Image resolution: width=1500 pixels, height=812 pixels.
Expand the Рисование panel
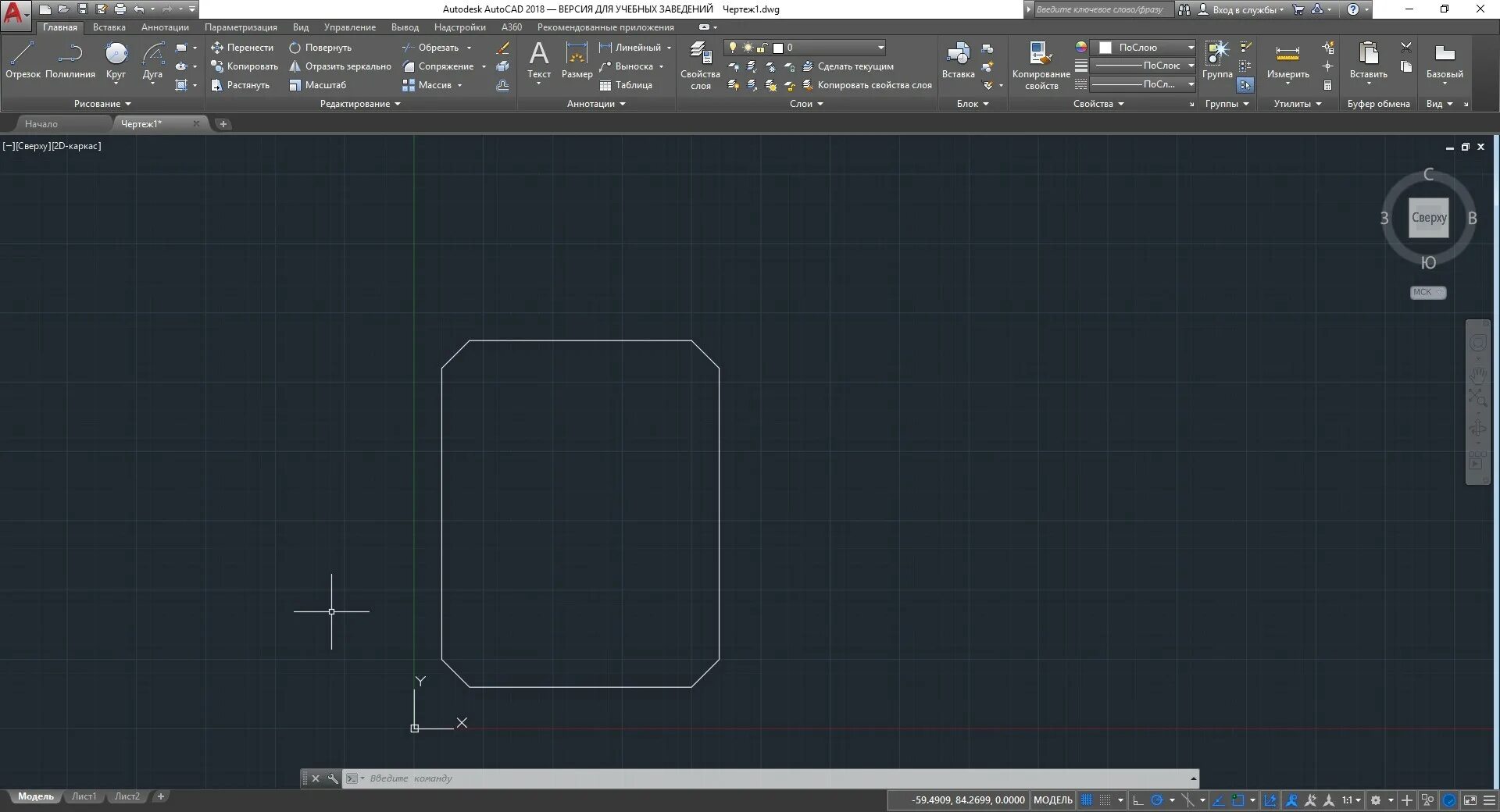(x=102, y=104)
